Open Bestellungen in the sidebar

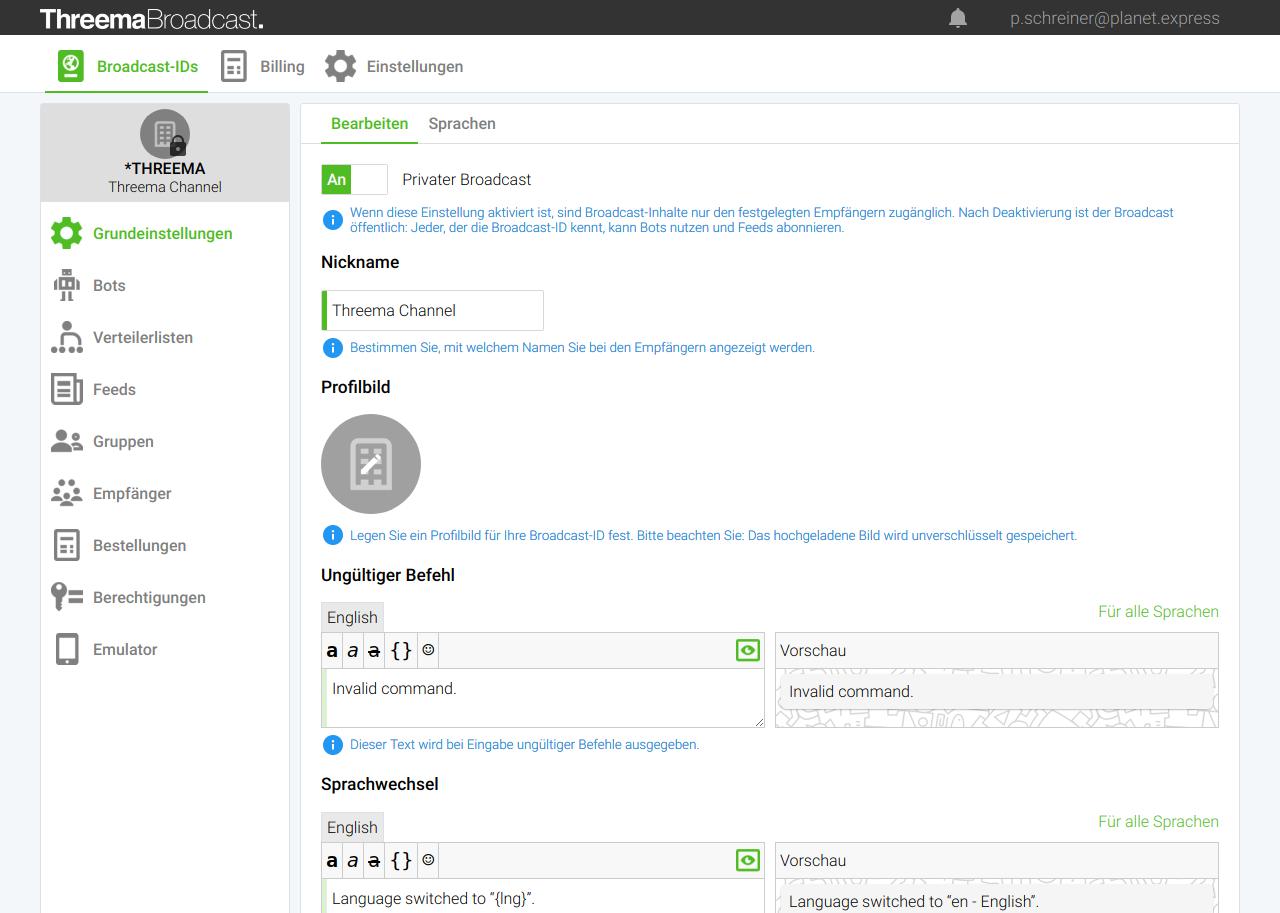tap(165, 545)
